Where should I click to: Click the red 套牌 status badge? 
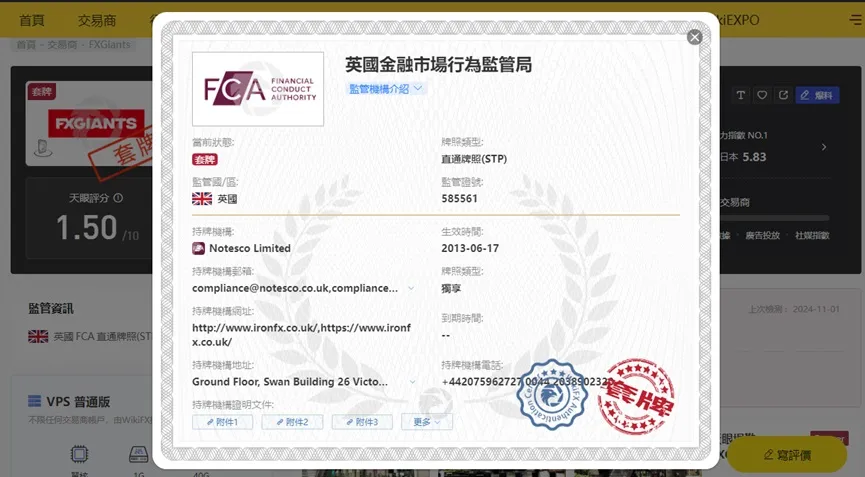pos(205,159)
